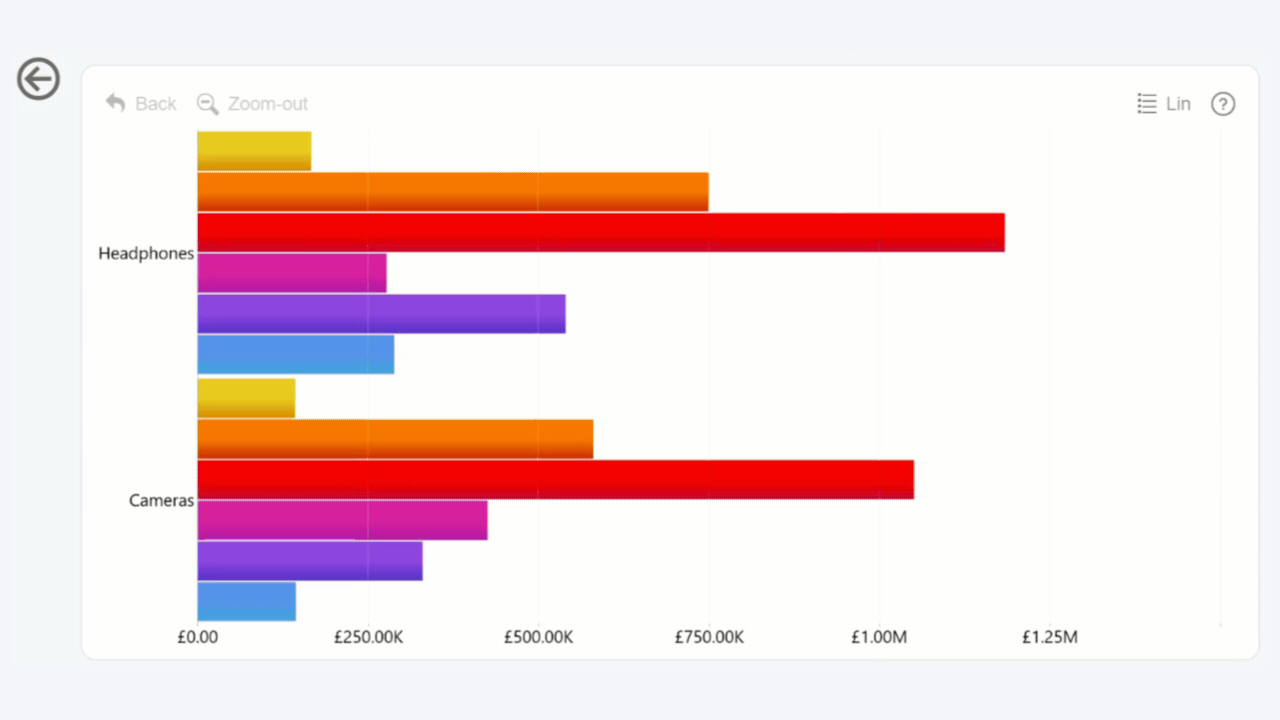Click the yellow Cameras bar

coord(246,398)
